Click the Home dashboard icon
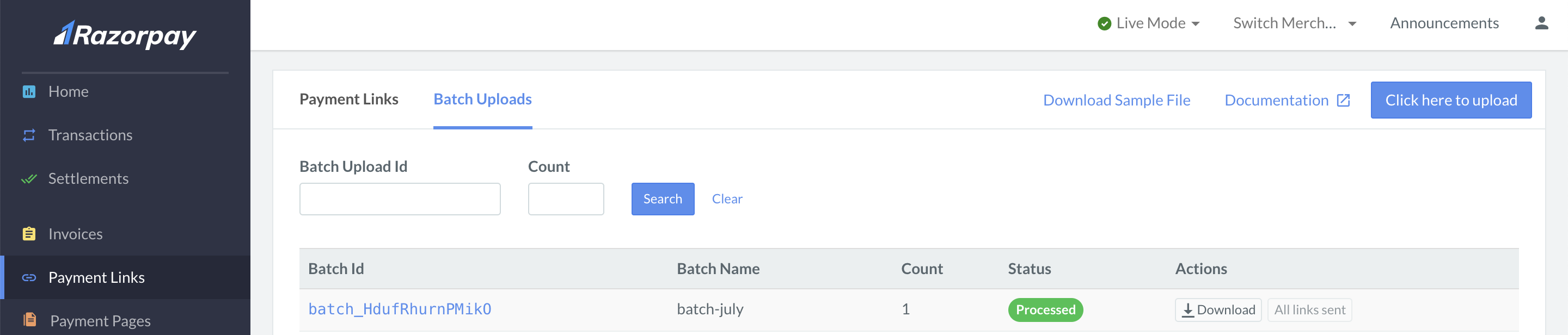The width and height of the screenshot is (1568, 335). click(x=29, y=92)
